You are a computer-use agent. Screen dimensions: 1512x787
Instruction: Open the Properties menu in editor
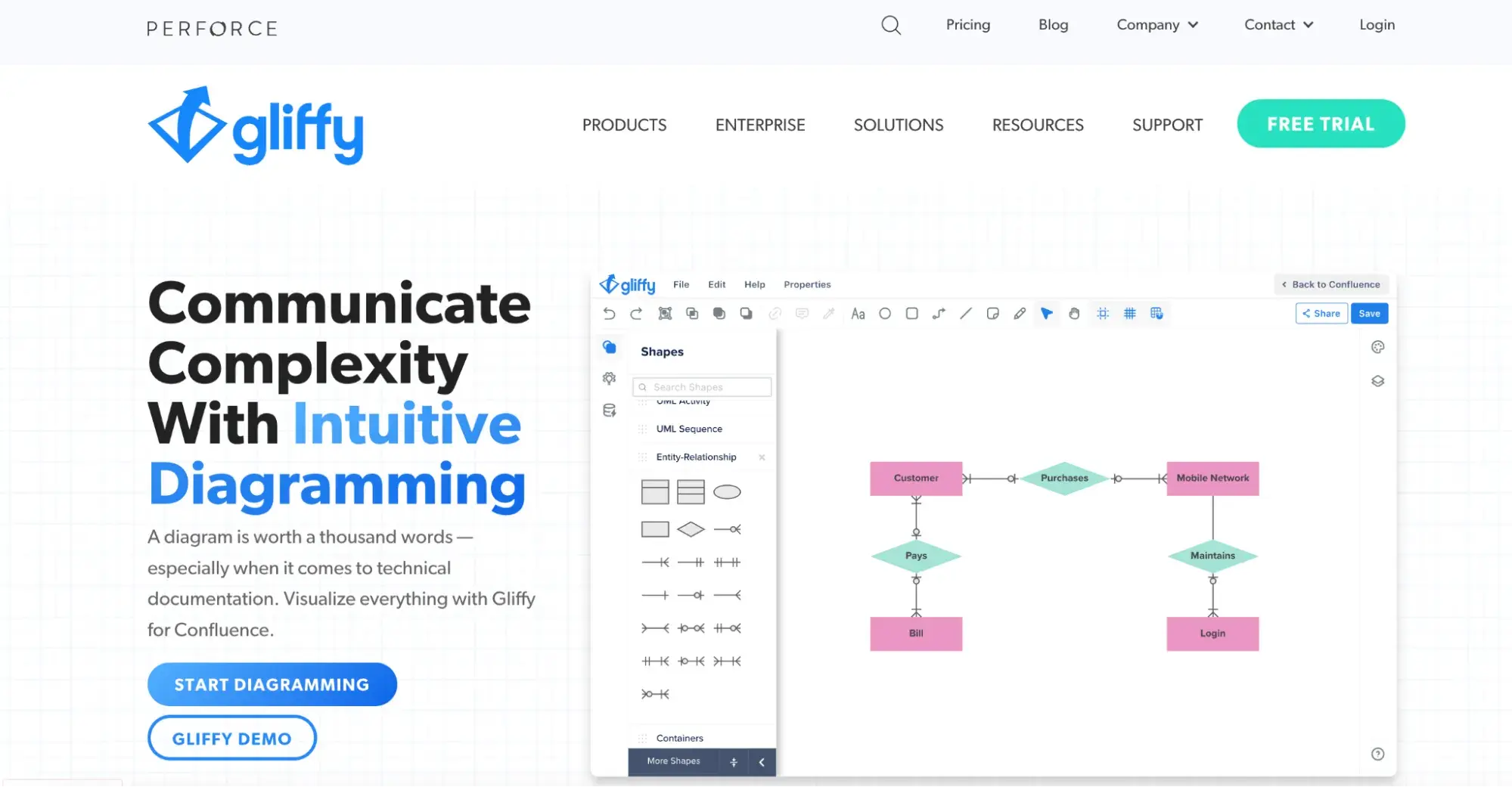pos(807,284)
